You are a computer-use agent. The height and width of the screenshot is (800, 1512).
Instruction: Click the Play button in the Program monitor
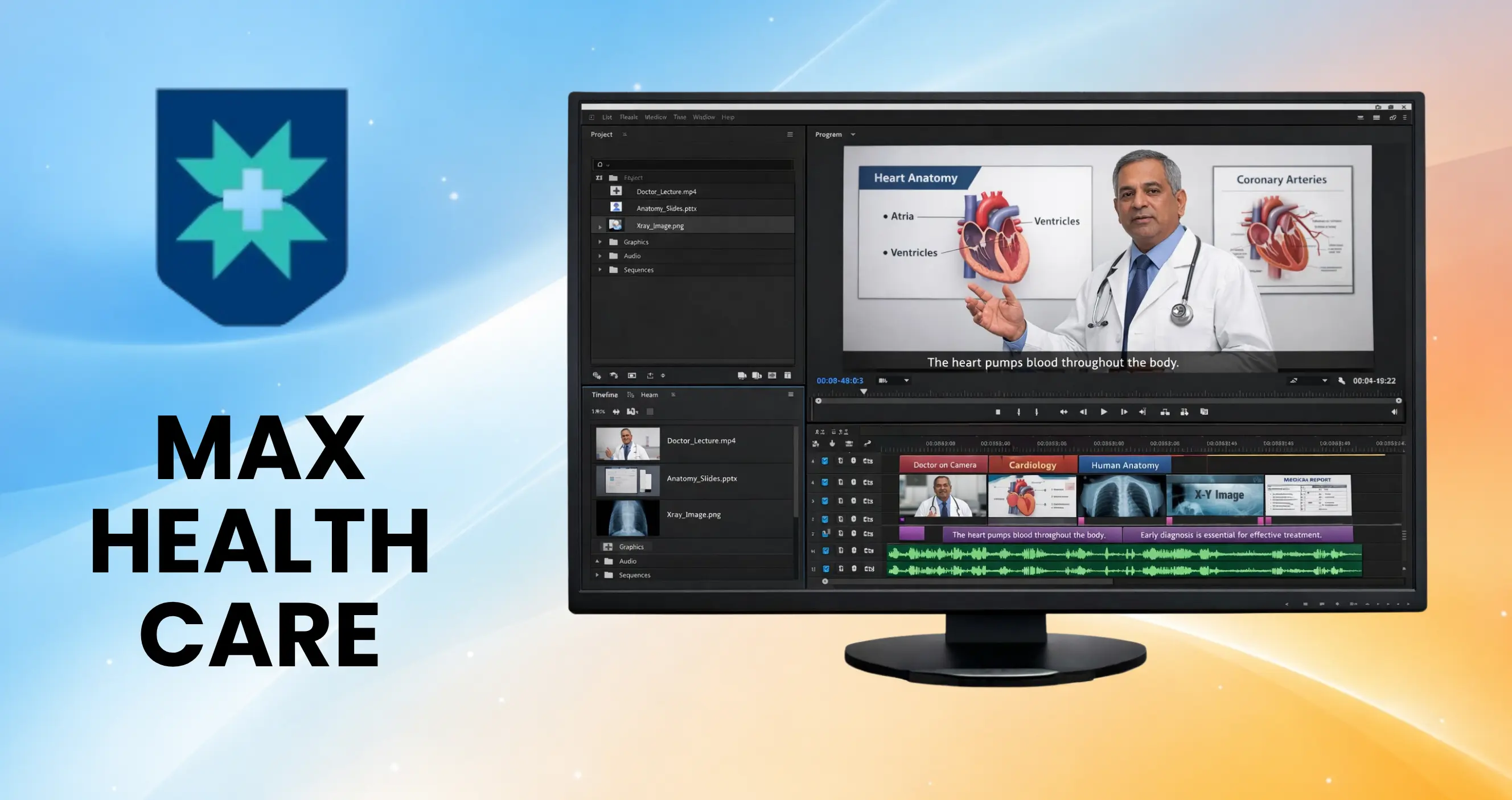point(1104,412)
